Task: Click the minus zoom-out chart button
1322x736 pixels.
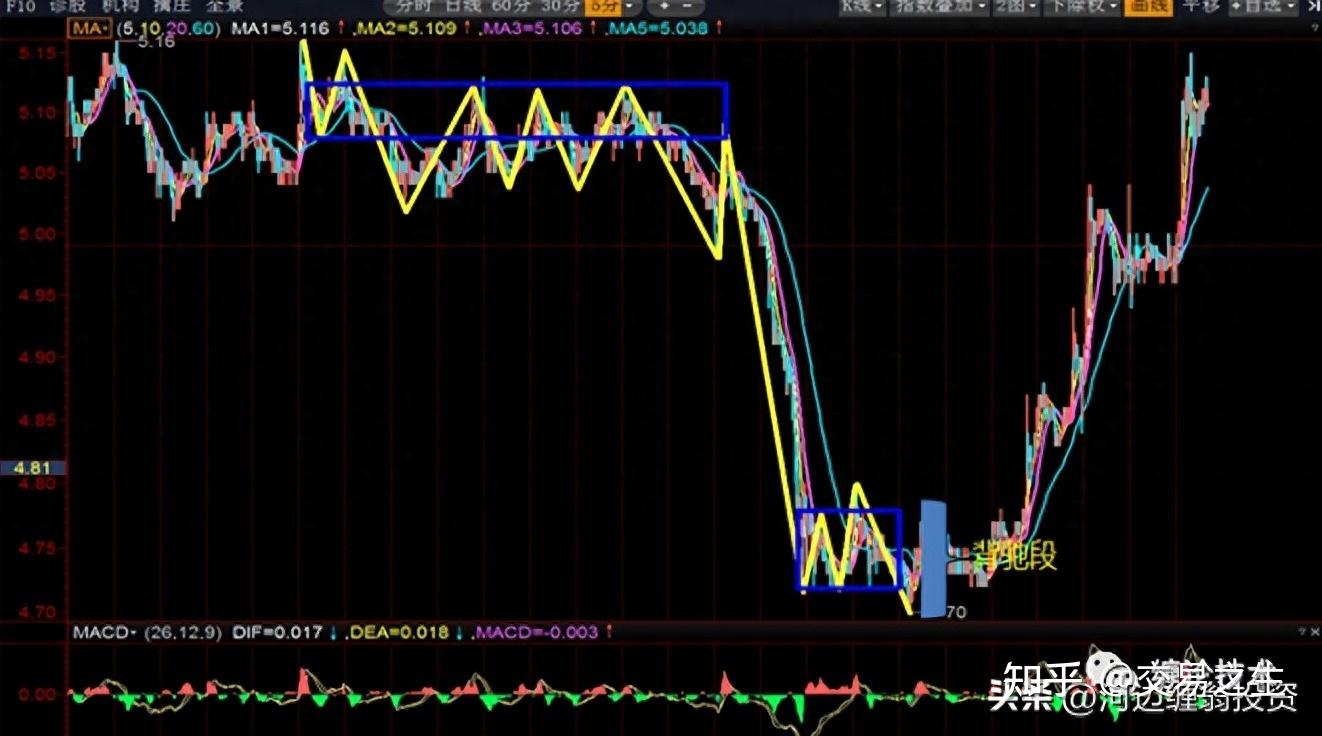Action: pos(689,5)
